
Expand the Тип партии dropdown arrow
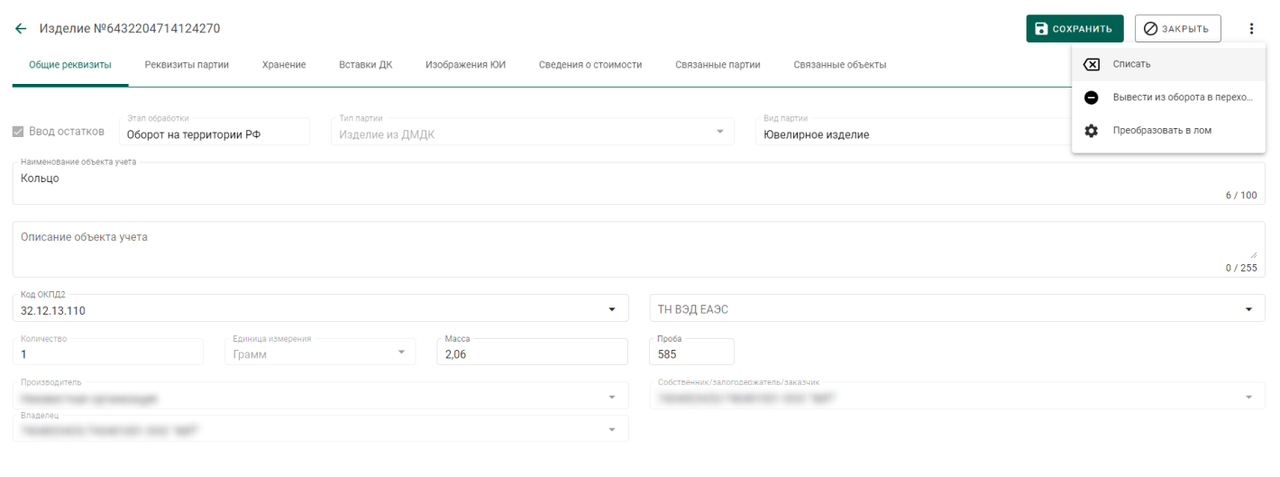tap(719, 132)
